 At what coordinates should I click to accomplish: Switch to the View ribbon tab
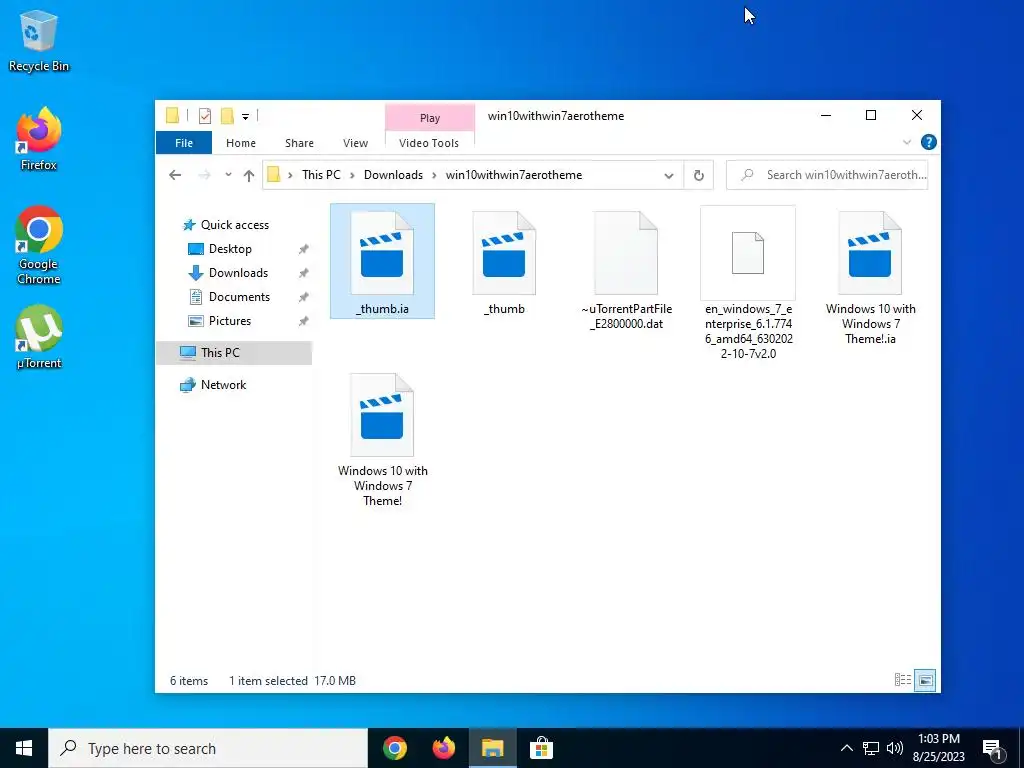(355, 143)
